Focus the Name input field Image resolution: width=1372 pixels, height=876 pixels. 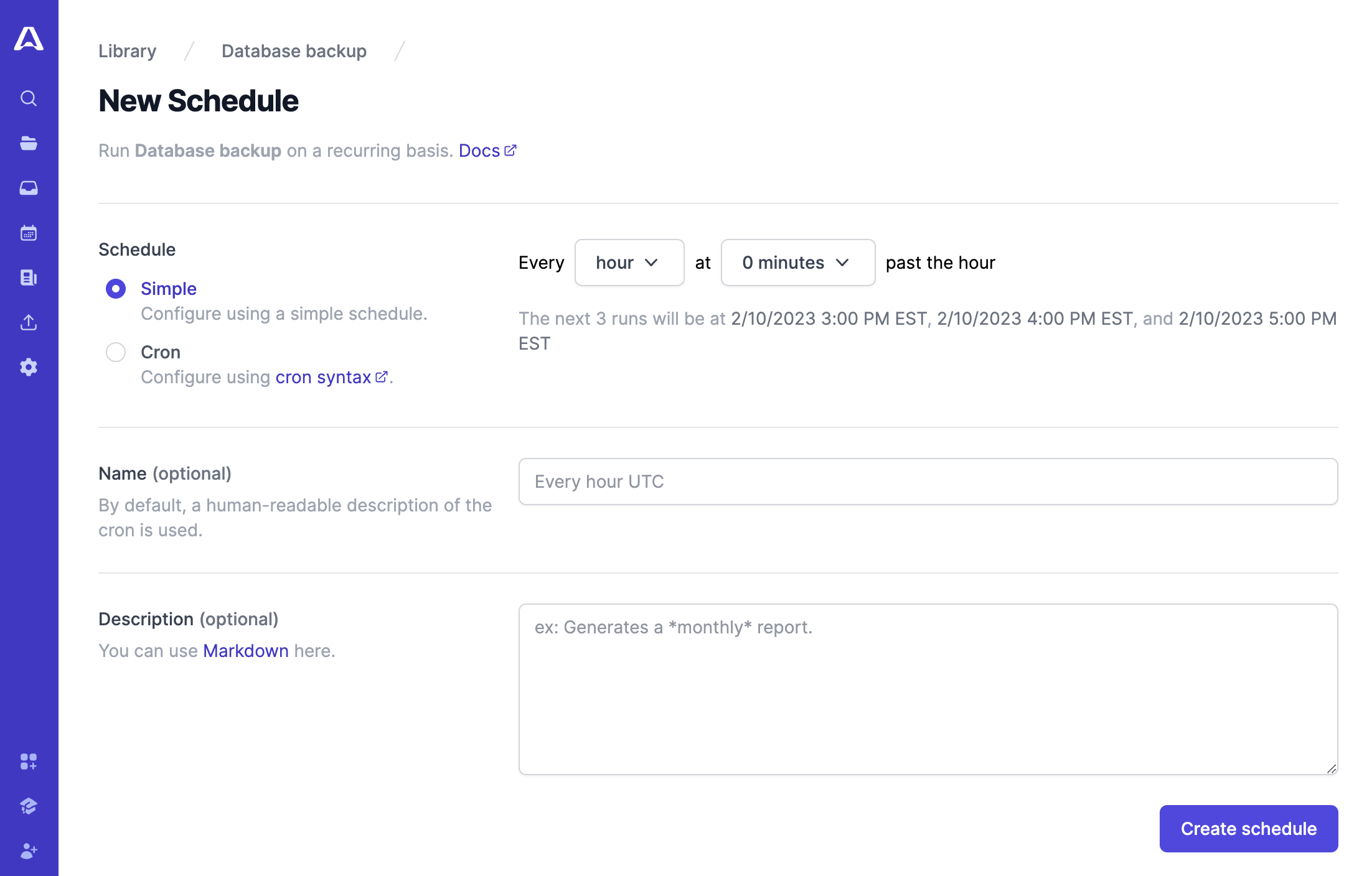(928, 482)
